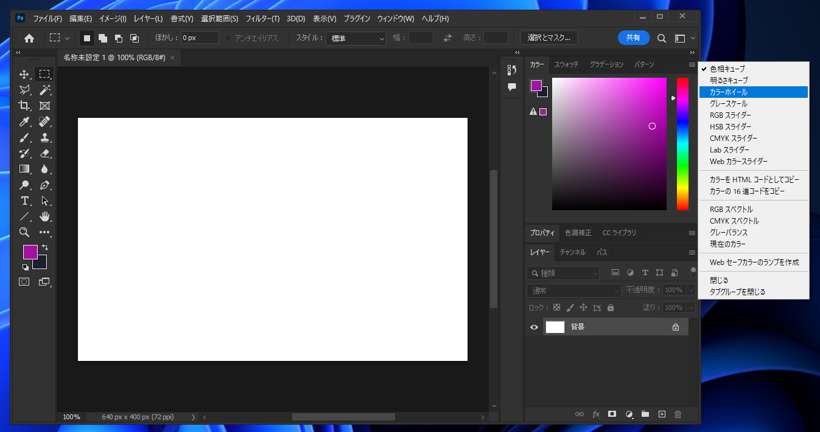The width and height of the screenshot is (820, 432).
Task: Select the Path Selection arrow tool
Action: pos(44,201)
